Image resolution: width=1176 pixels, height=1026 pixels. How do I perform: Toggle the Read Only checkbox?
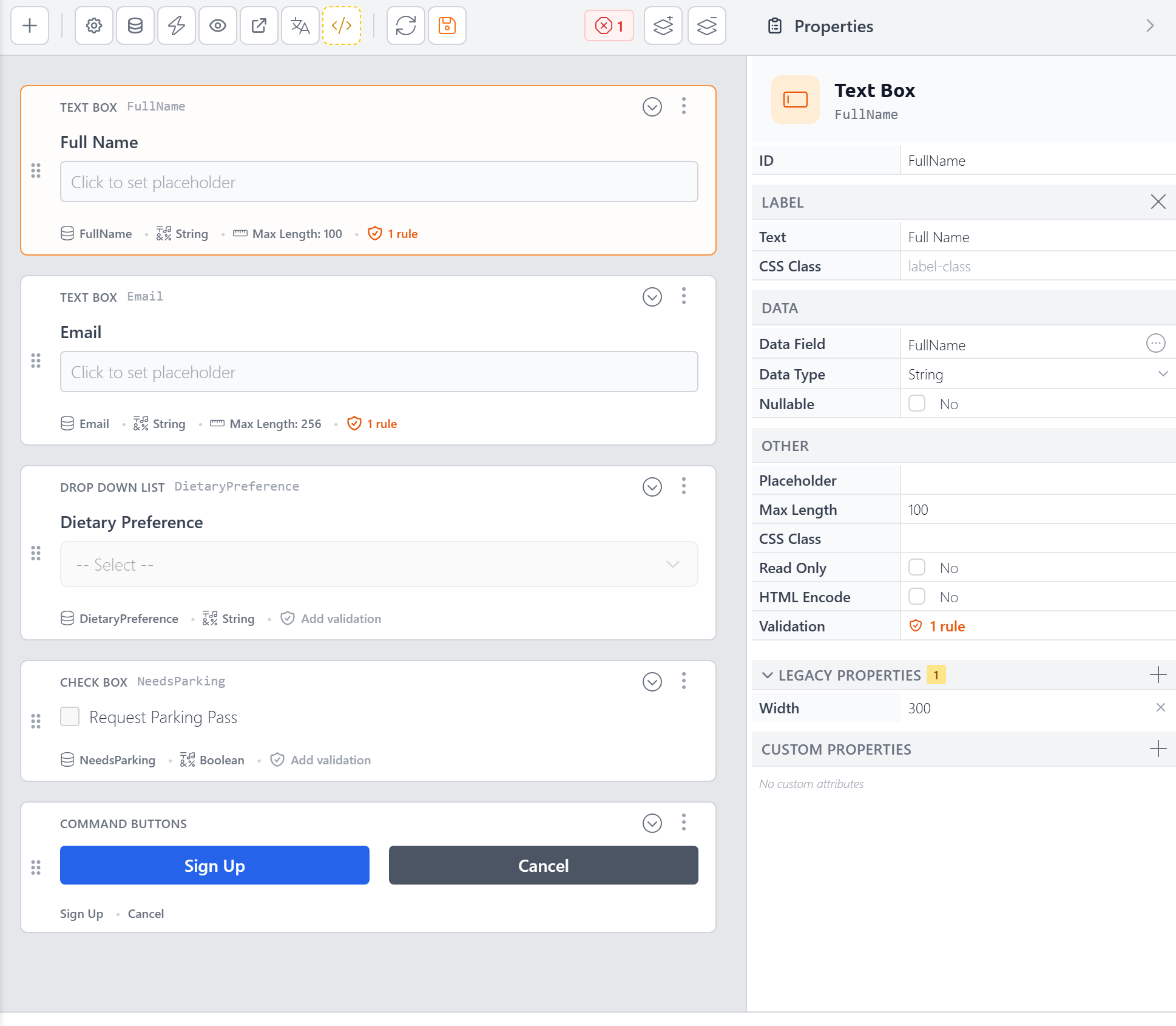coord(917,567)
